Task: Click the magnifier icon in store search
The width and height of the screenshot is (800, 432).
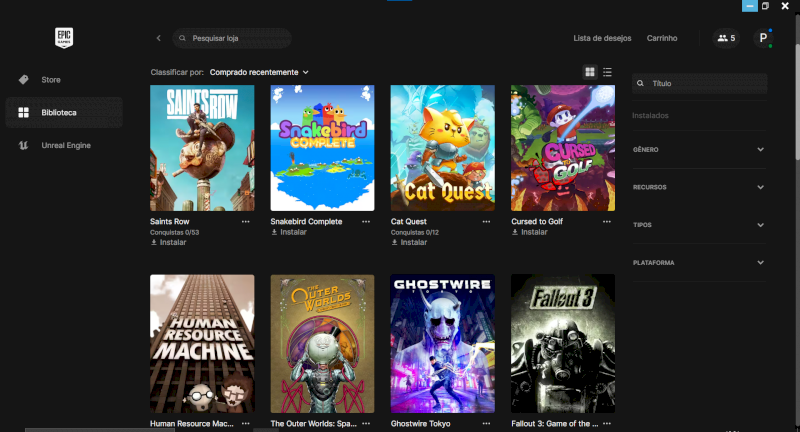Action: click(182, 38)
